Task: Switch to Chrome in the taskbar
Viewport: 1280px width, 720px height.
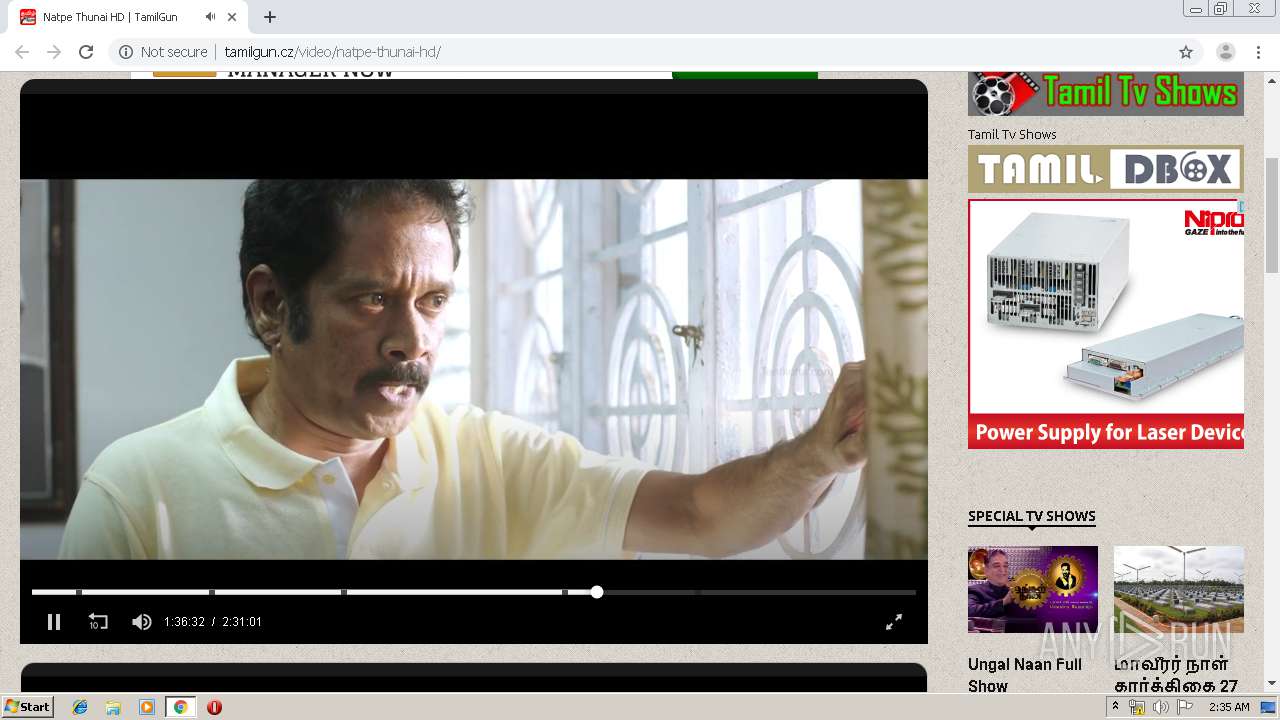Action: pos(180,707)
